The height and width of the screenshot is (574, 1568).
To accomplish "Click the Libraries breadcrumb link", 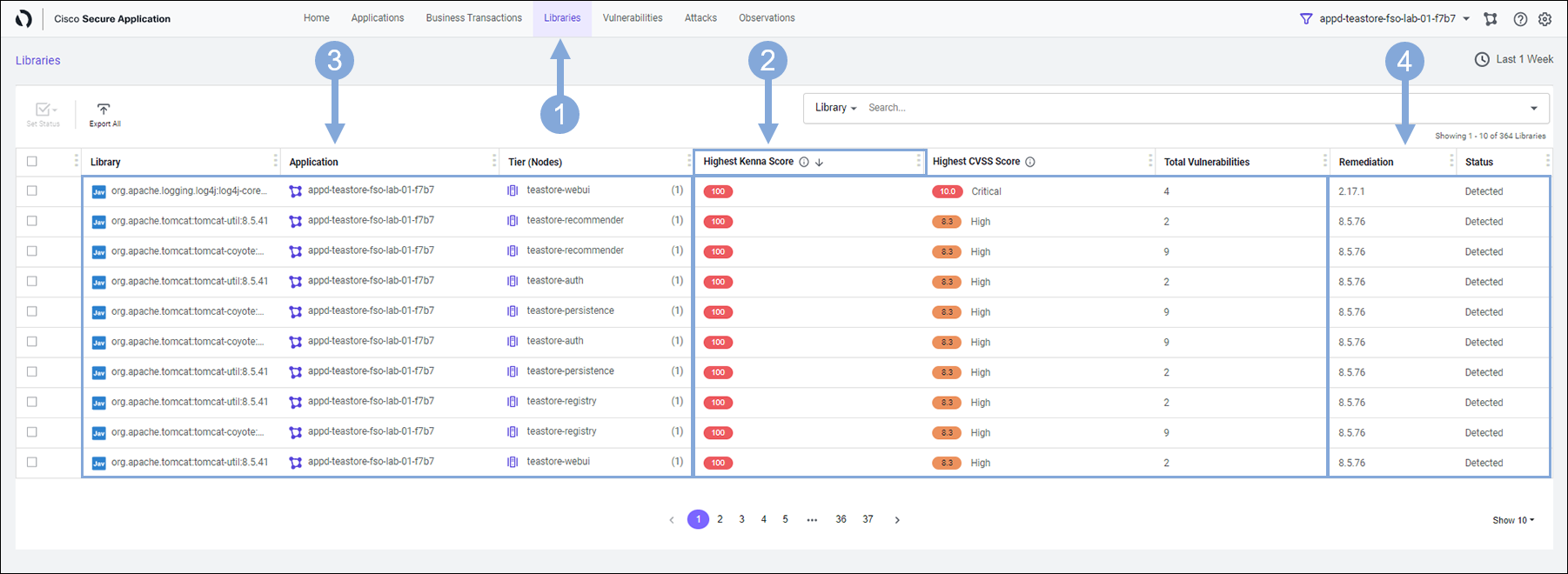I will 38,60.
